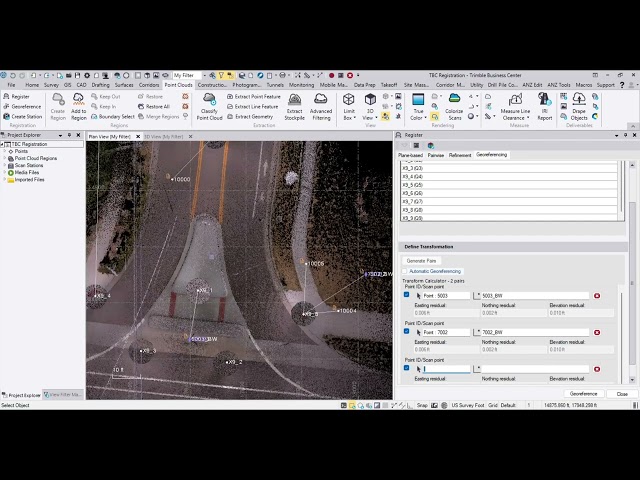Select Extract Point Feature
This screenshot has width=640, height=480.
[253, 97]
